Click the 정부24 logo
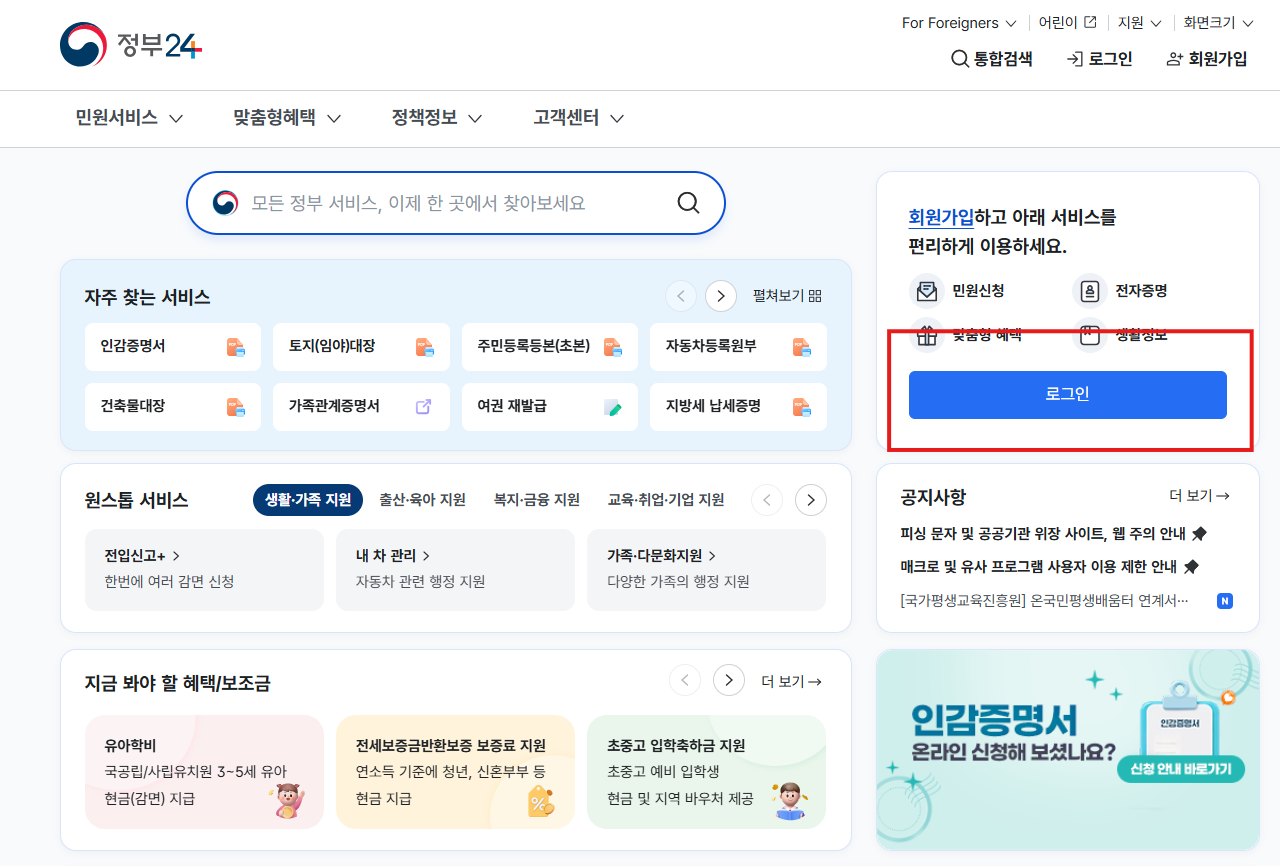The width and height of the screenshot is (1280, 866). click(129, 44)
